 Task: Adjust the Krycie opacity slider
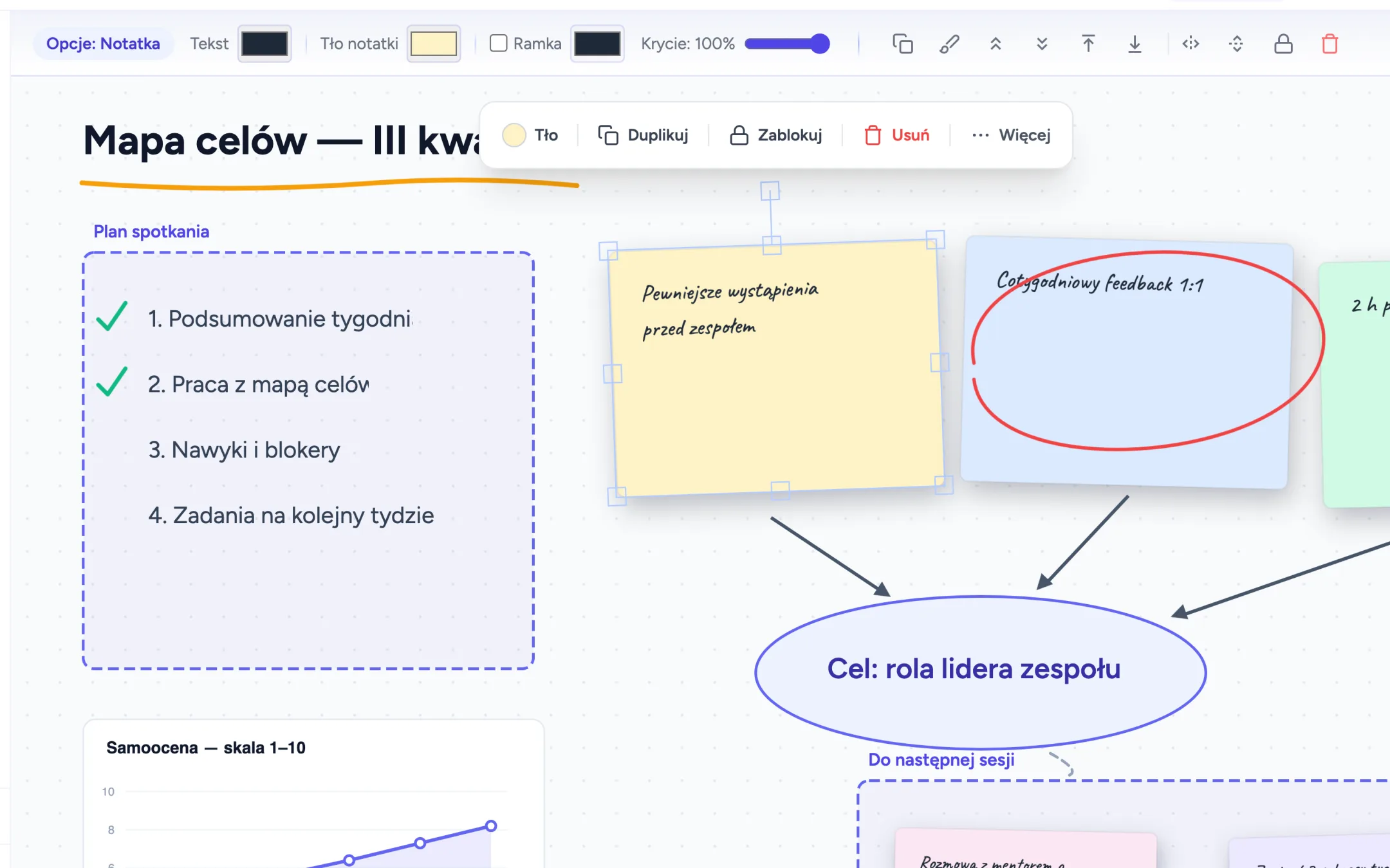[787, 44]
